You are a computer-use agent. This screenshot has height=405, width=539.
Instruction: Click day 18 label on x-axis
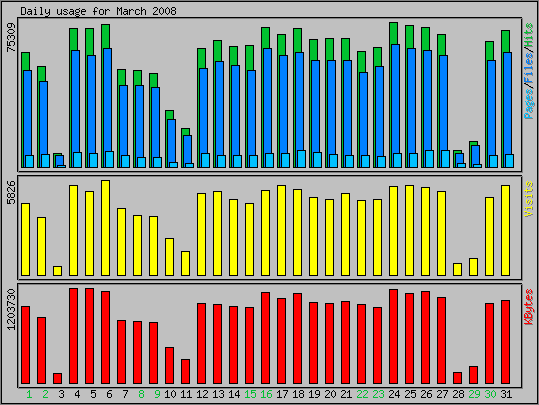pos(298,394)
